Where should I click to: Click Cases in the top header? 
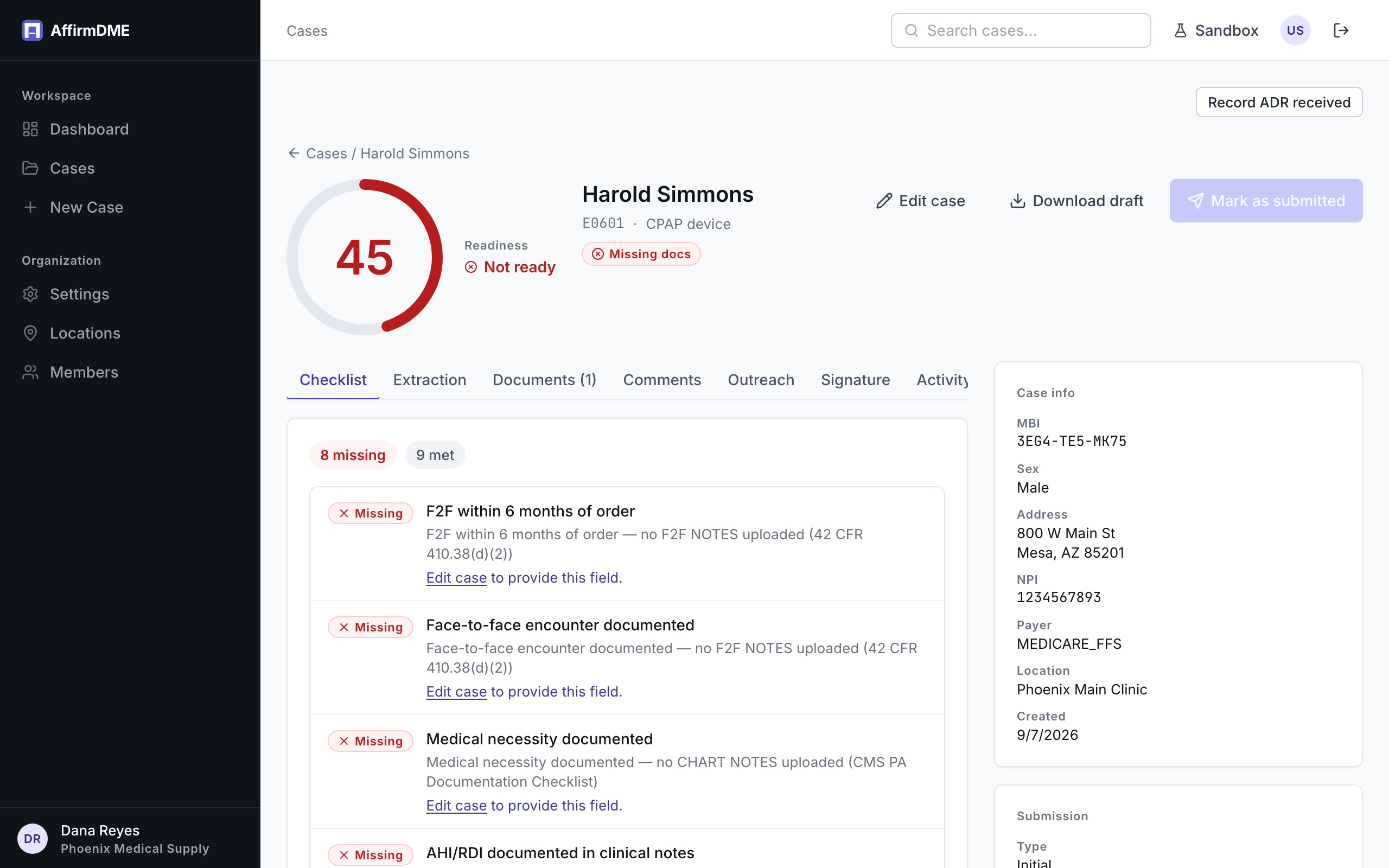pos(307,30)
